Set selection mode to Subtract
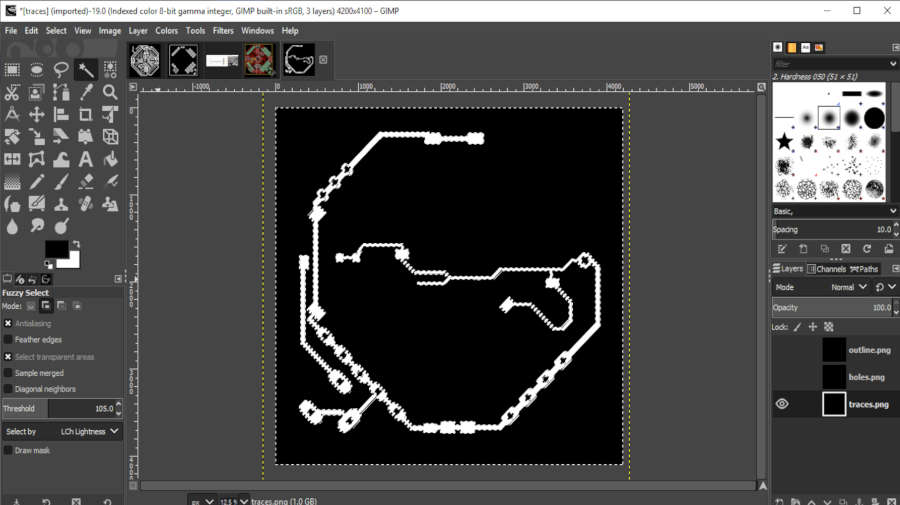The width and height of the screenshot is (900, 505). pyautogui.click(x=61, y=306)
